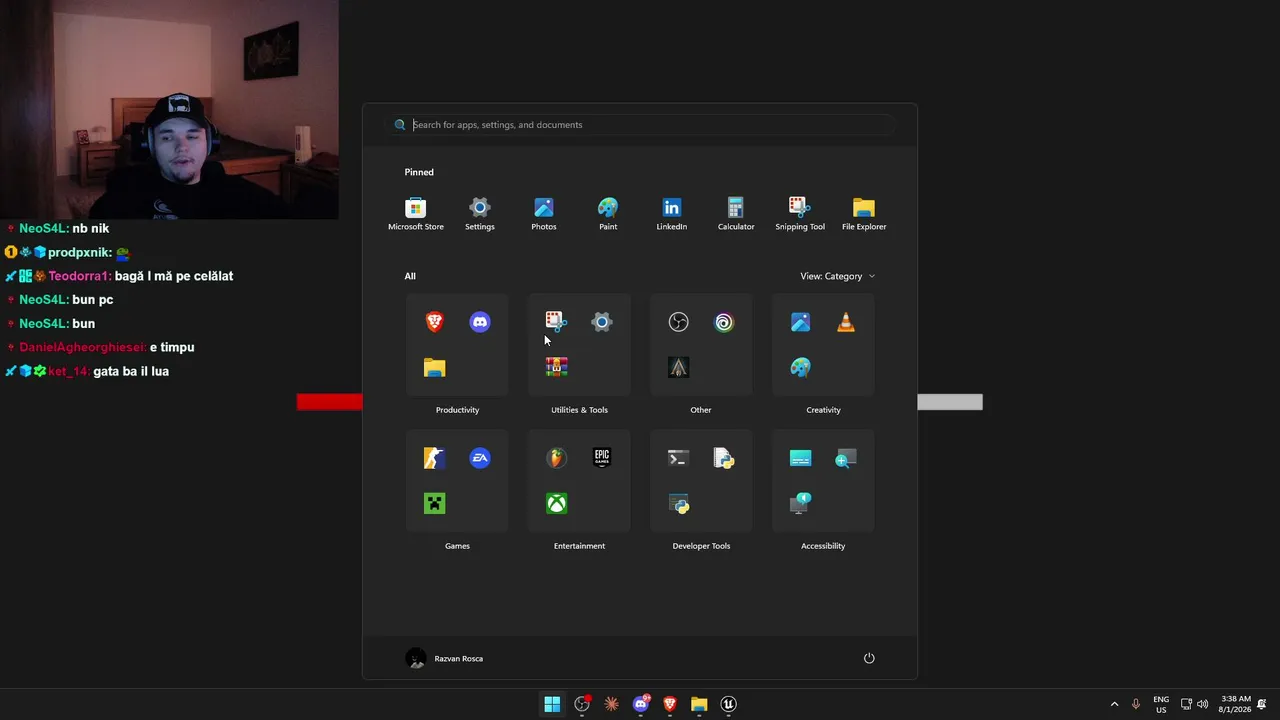This screenshot has height=720, width=1280.
Task: Open the Entertainment category label
Action: tap(579, 546)
